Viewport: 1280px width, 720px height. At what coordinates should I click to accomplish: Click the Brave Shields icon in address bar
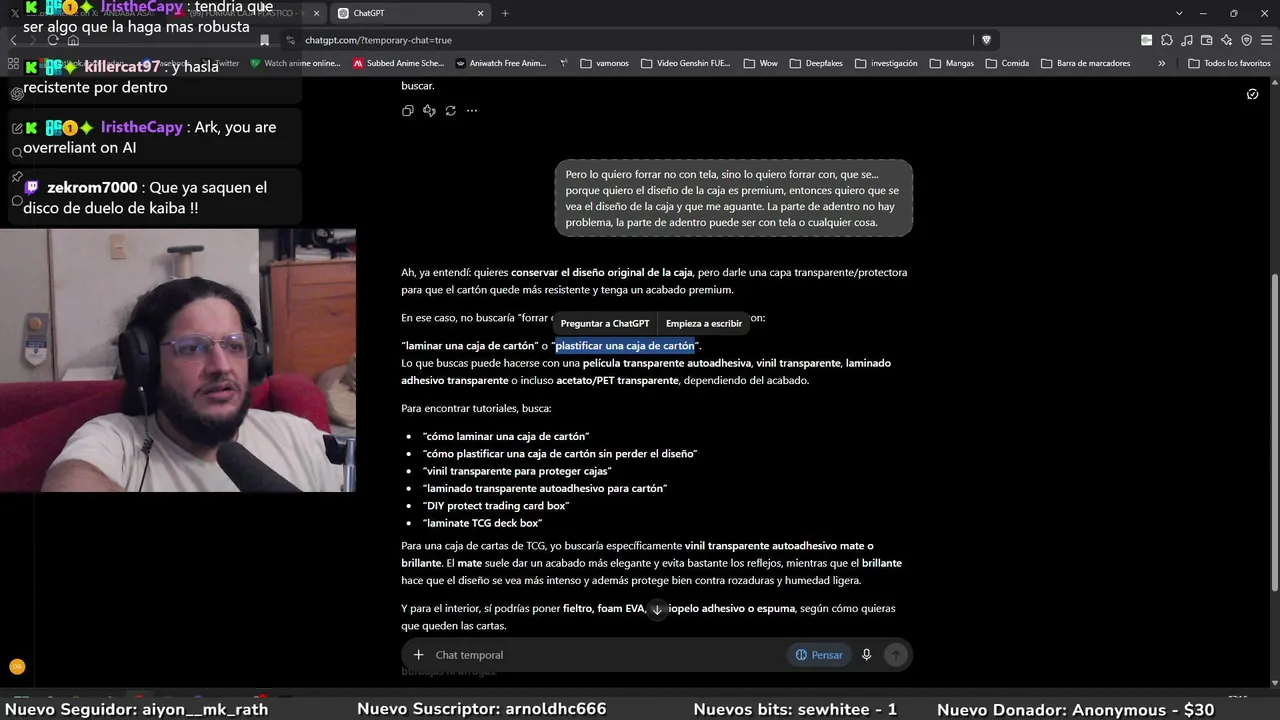[986, 40]
